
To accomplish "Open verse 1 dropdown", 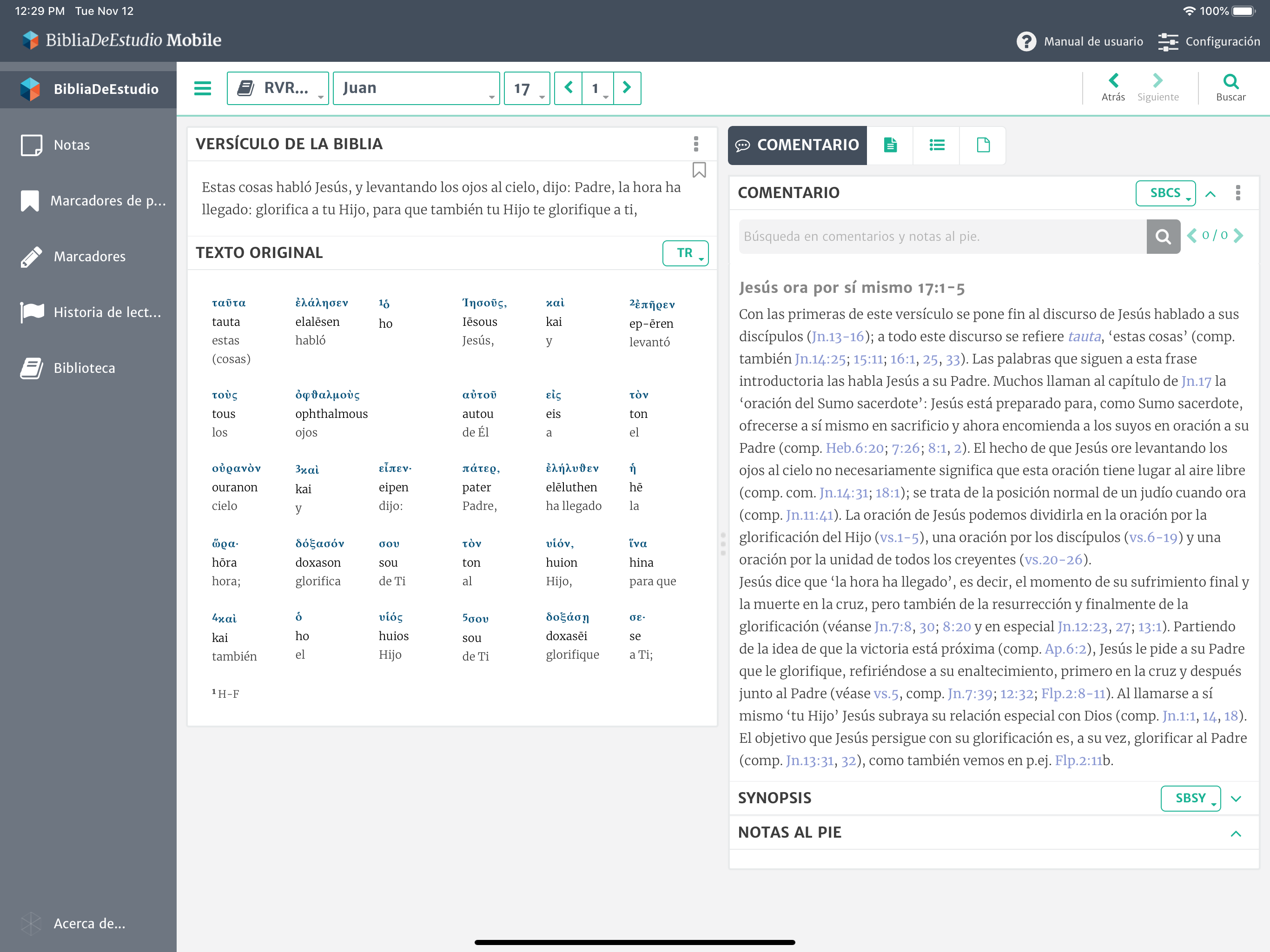I will [598, 88].
